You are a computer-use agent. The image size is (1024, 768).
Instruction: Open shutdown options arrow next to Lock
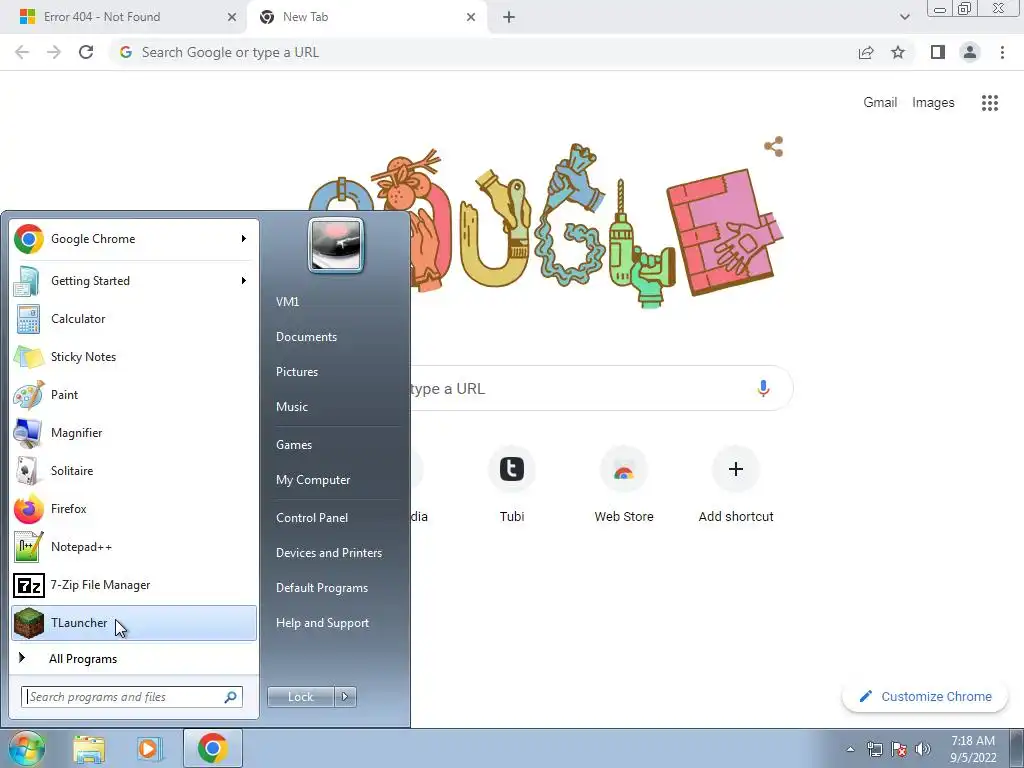tap(345, 697)
